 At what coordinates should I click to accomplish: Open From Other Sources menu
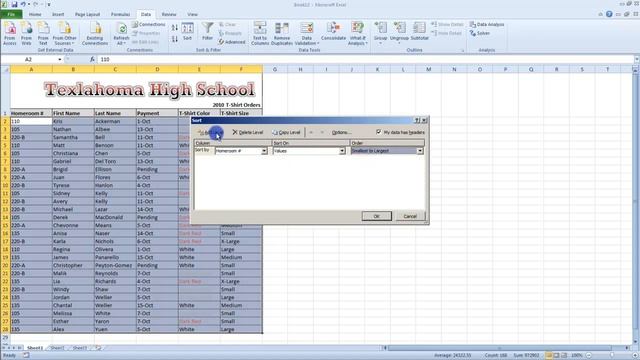[64, 33]
